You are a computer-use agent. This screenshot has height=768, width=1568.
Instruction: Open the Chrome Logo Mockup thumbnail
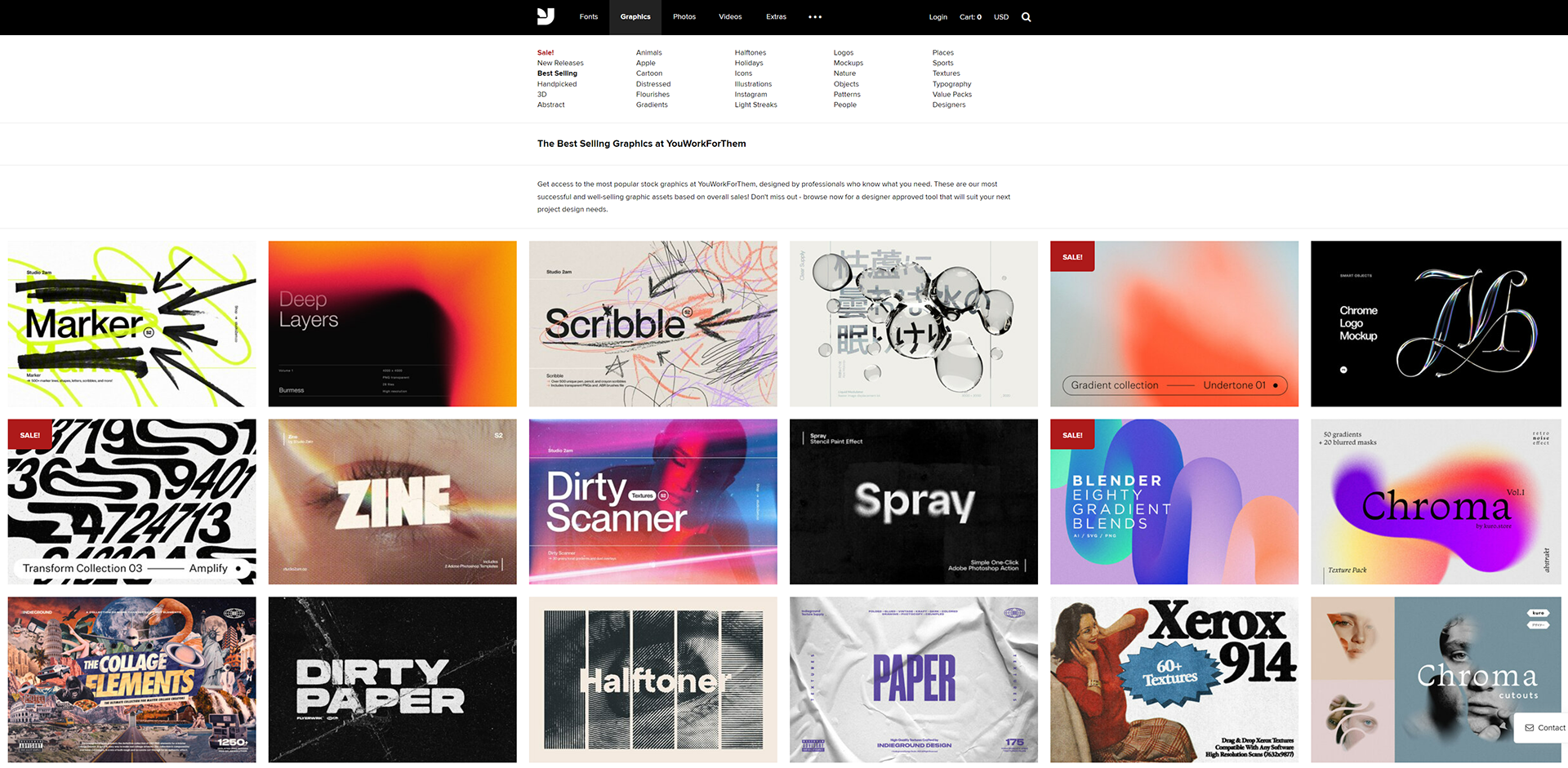coord(1436,324)
